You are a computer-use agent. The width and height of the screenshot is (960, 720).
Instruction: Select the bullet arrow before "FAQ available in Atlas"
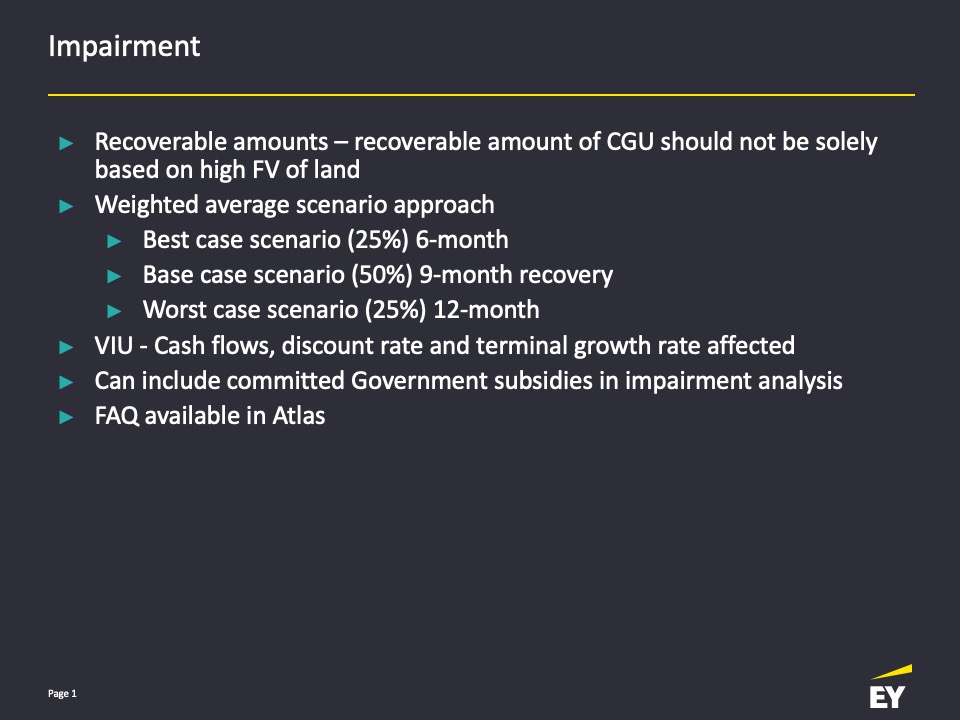click(67, 417)
